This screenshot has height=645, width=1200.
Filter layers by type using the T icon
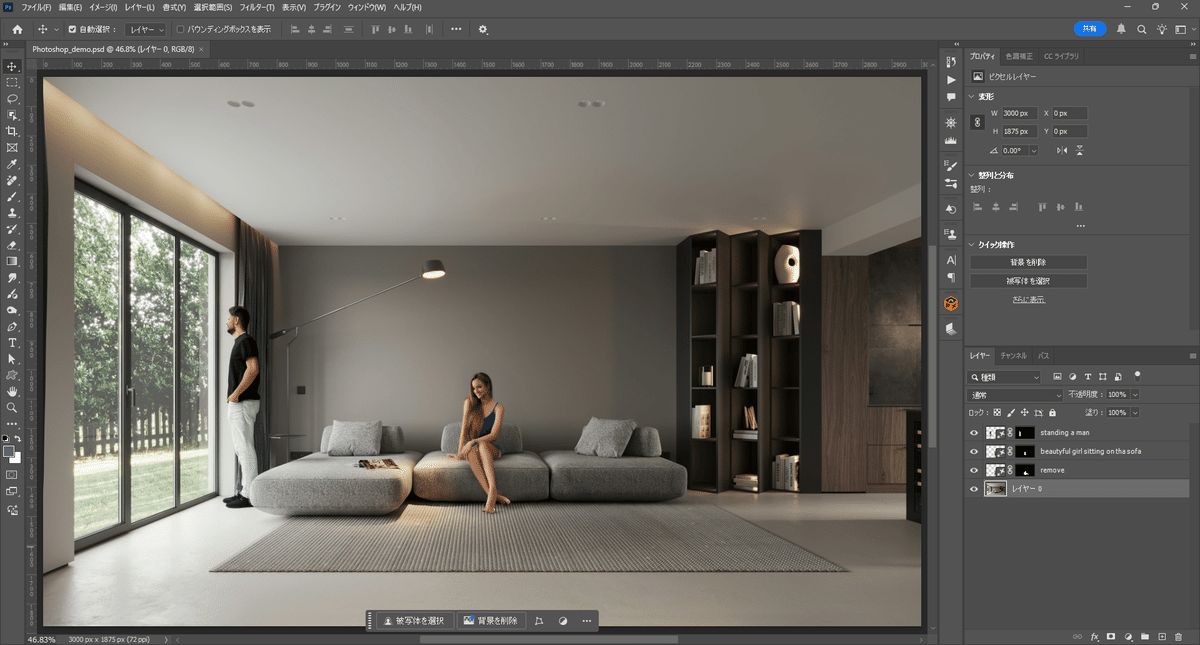1088,377
